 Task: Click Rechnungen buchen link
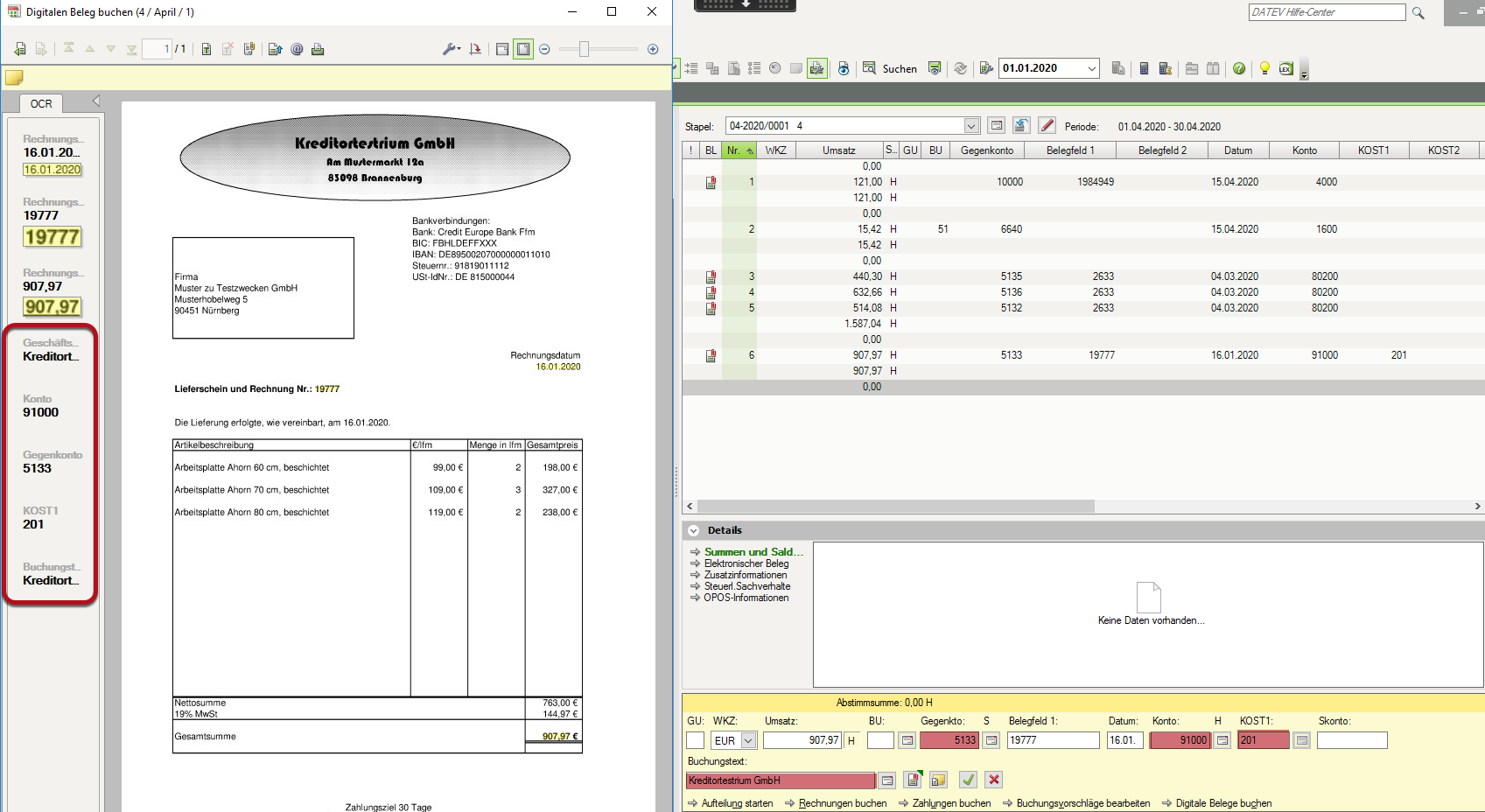coord(843,803)
